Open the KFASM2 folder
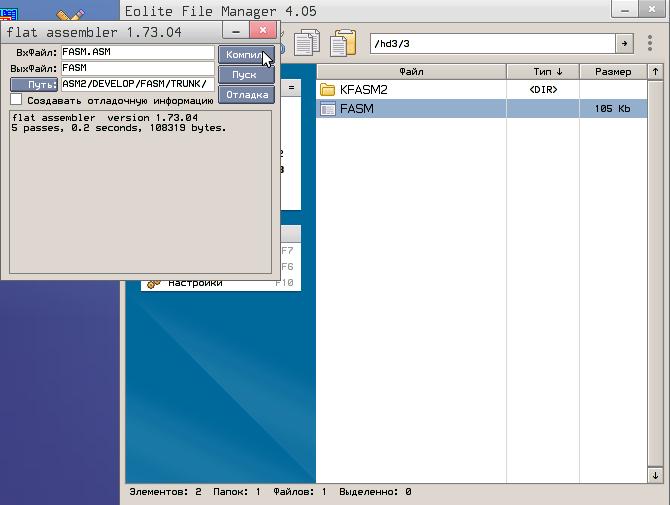Screen dimensions: 670x505 click(363, 90)
